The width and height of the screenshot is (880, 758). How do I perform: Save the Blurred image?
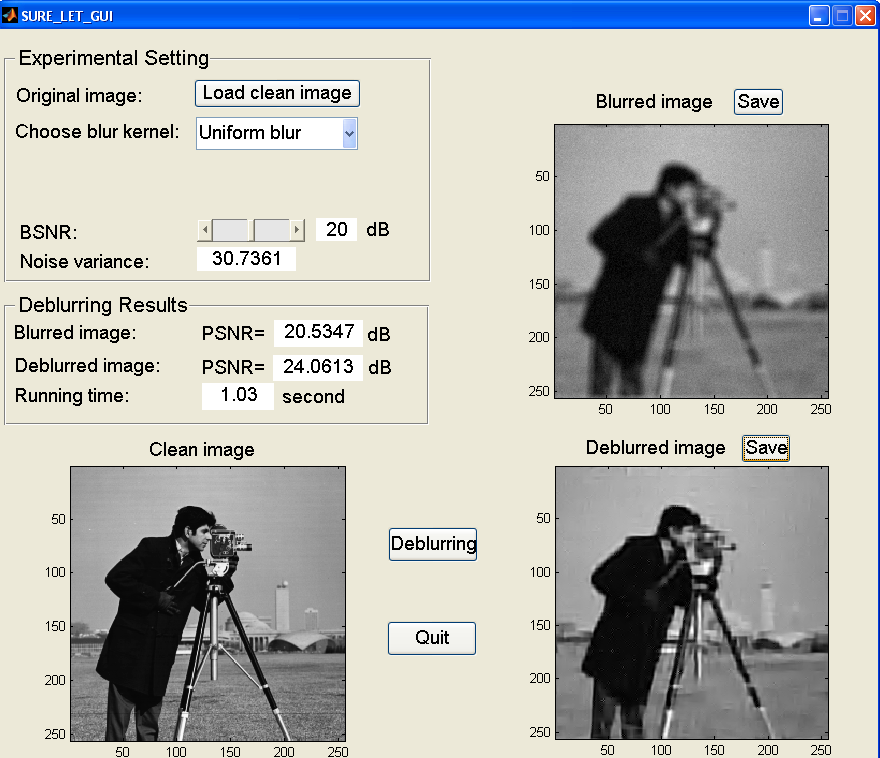[x=758, y=102]
